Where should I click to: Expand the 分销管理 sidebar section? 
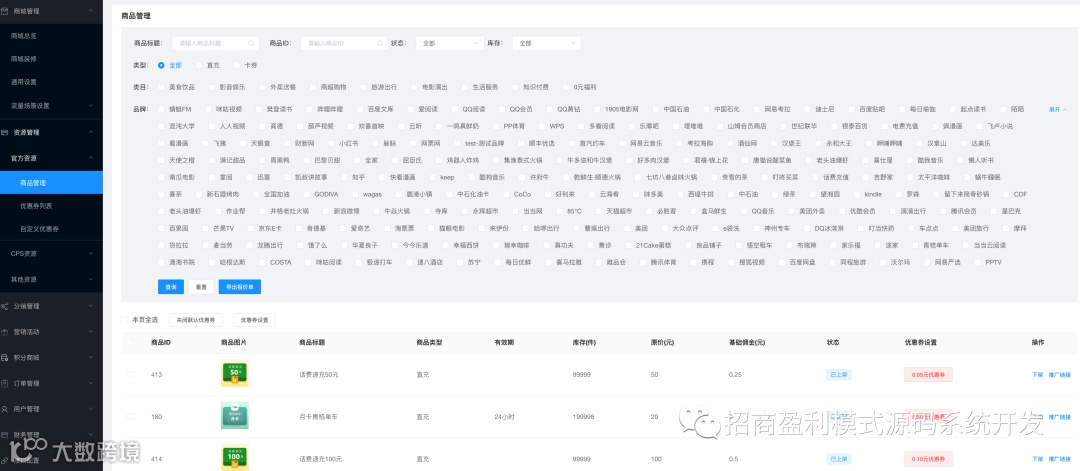click(x=91, y=306)
